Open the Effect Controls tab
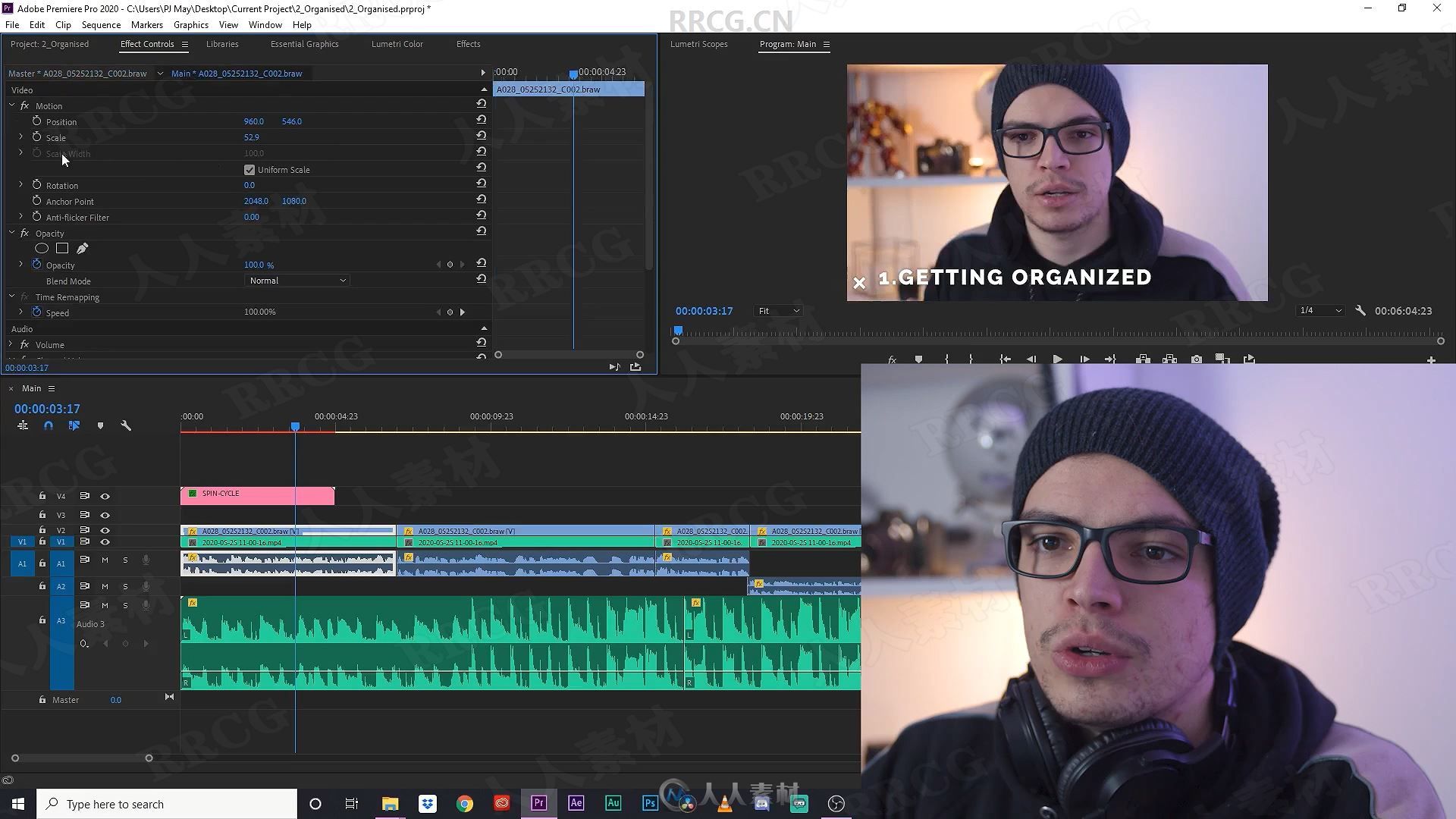The height and width of the screenshot is (819, 1456). (x=146, y=44)
